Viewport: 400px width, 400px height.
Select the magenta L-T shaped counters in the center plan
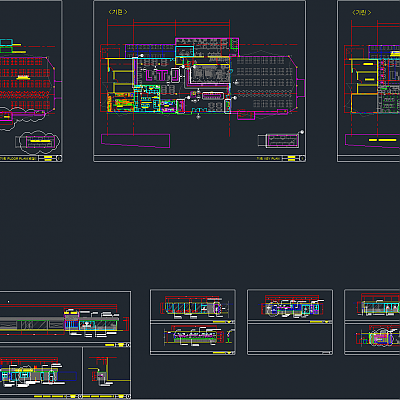coord(163,75)
